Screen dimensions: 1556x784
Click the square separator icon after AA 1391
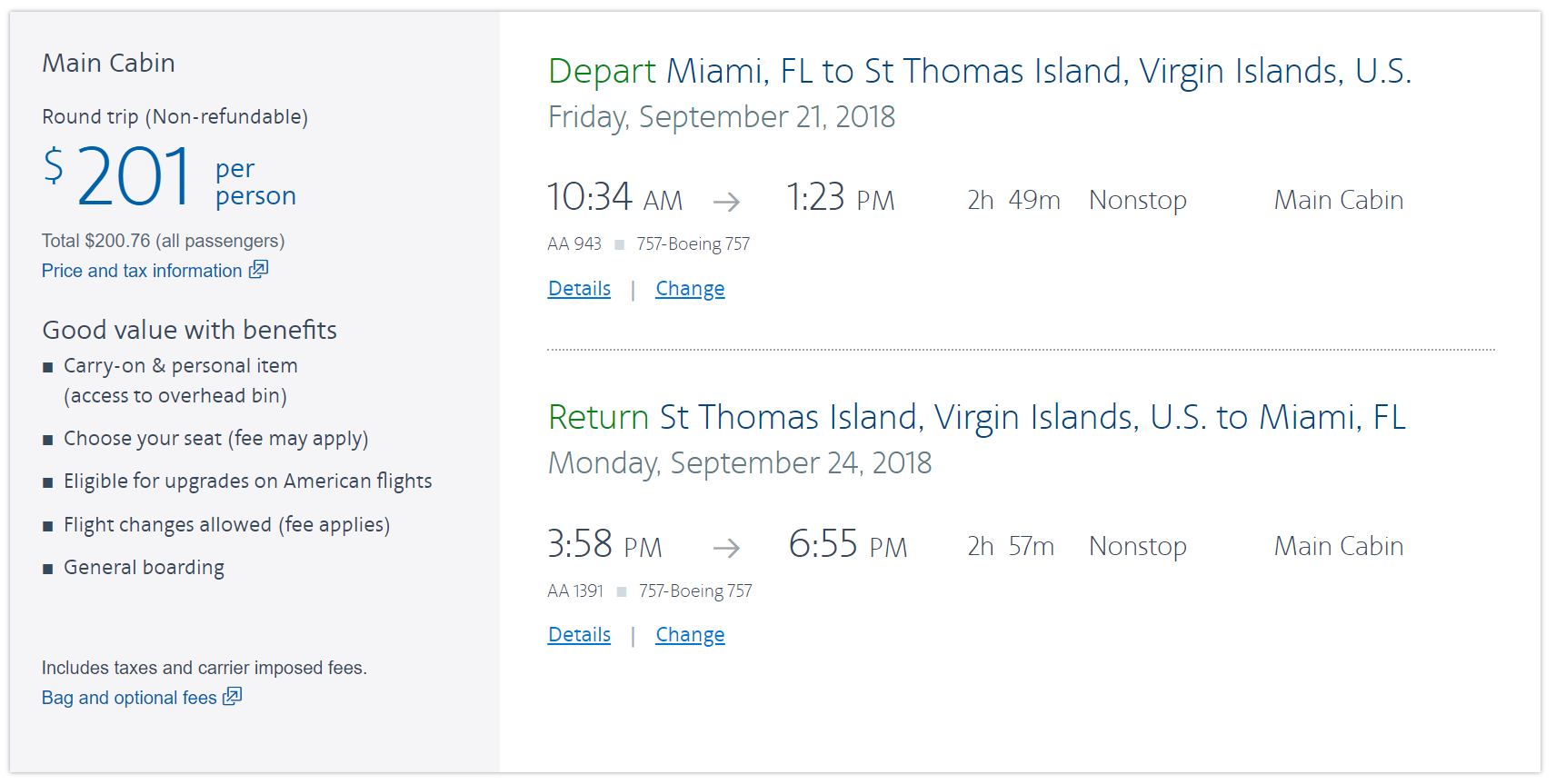622,591
